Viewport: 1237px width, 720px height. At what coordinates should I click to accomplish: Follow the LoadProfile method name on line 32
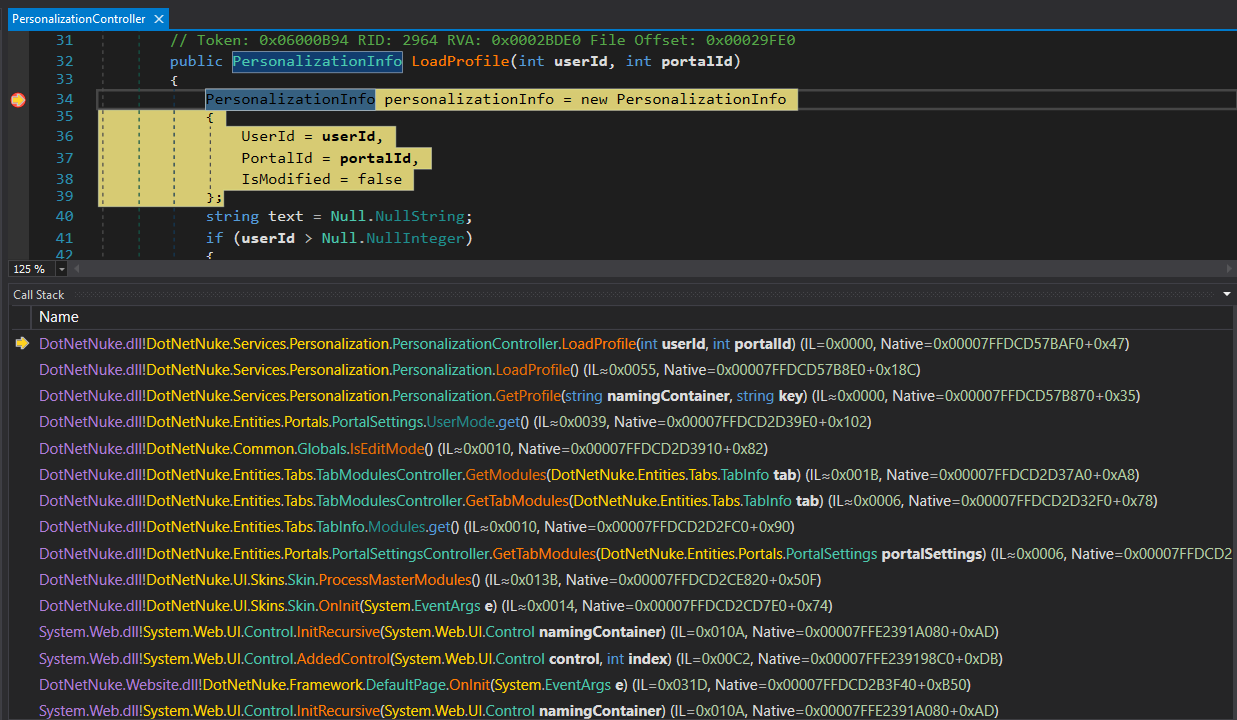click(461, 62)
